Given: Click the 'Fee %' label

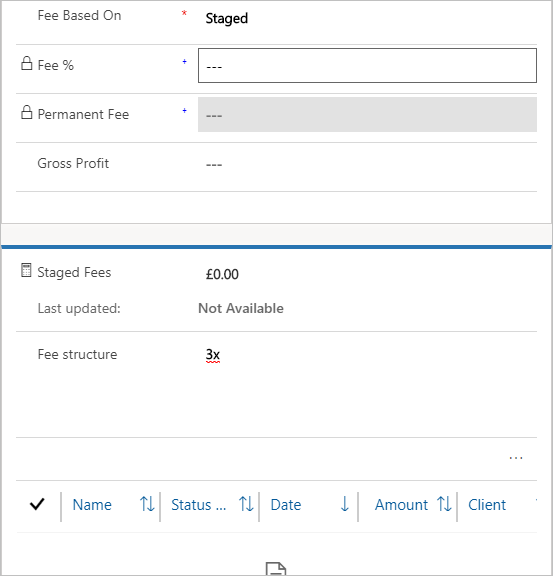Looking at the screenshot, I should point(55,65).
